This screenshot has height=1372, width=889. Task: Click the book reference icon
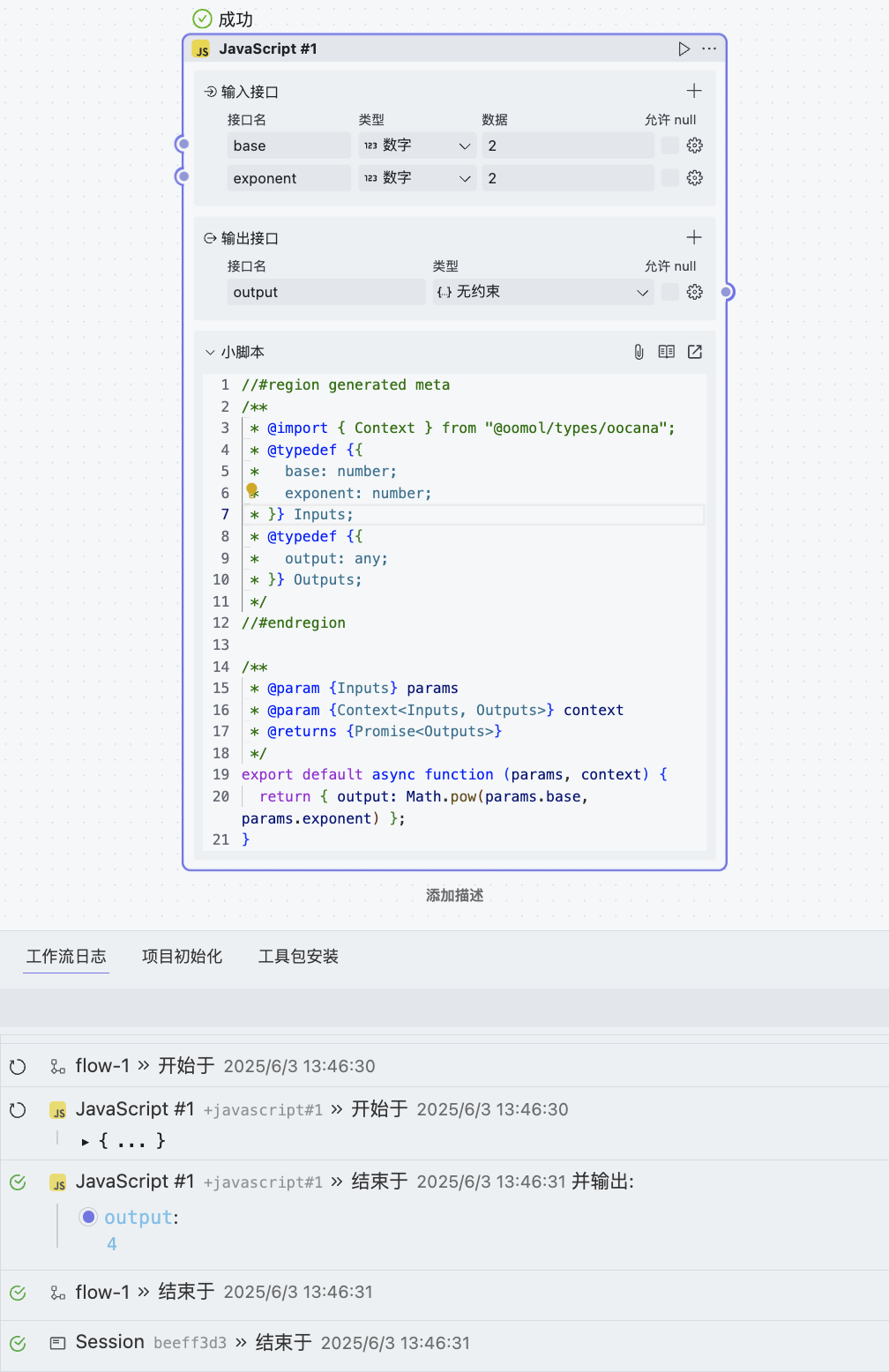pos(667,352)
